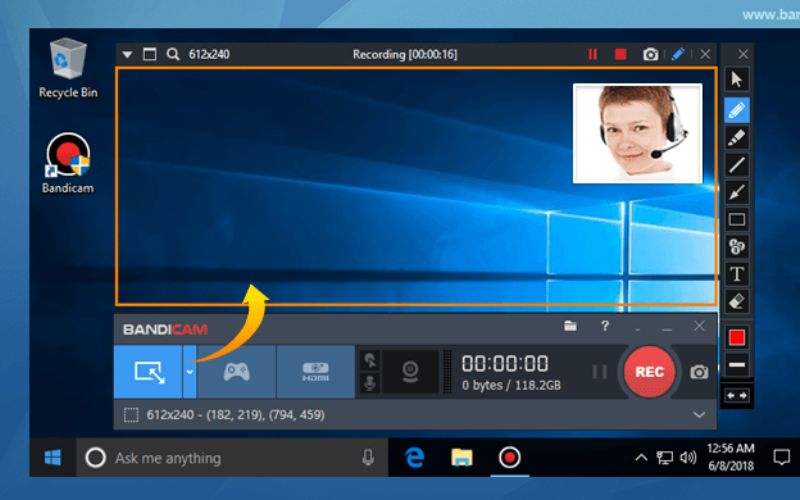The width and height of the screenshot is (800, 500).
Task: Select the straight line tool
Action: coord(737,165)
